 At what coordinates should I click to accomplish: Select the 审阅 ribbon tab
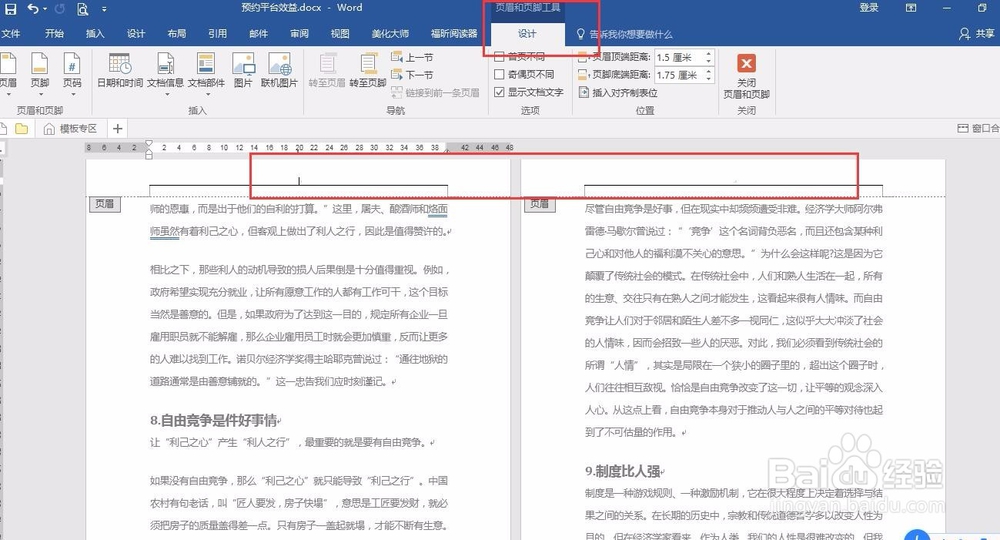pos(299,33)
